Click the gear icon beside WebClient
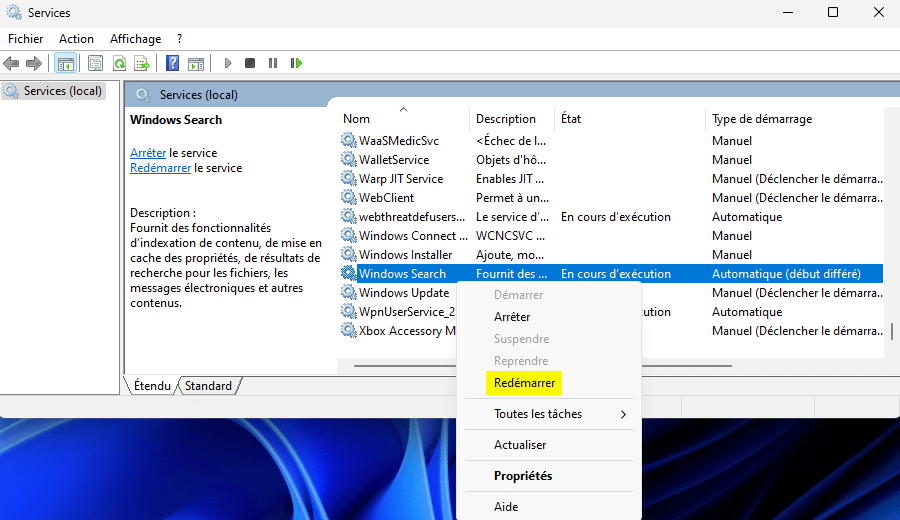Image resolution: width=900 pixels, height=520 pixels. [x=348, y=197]
